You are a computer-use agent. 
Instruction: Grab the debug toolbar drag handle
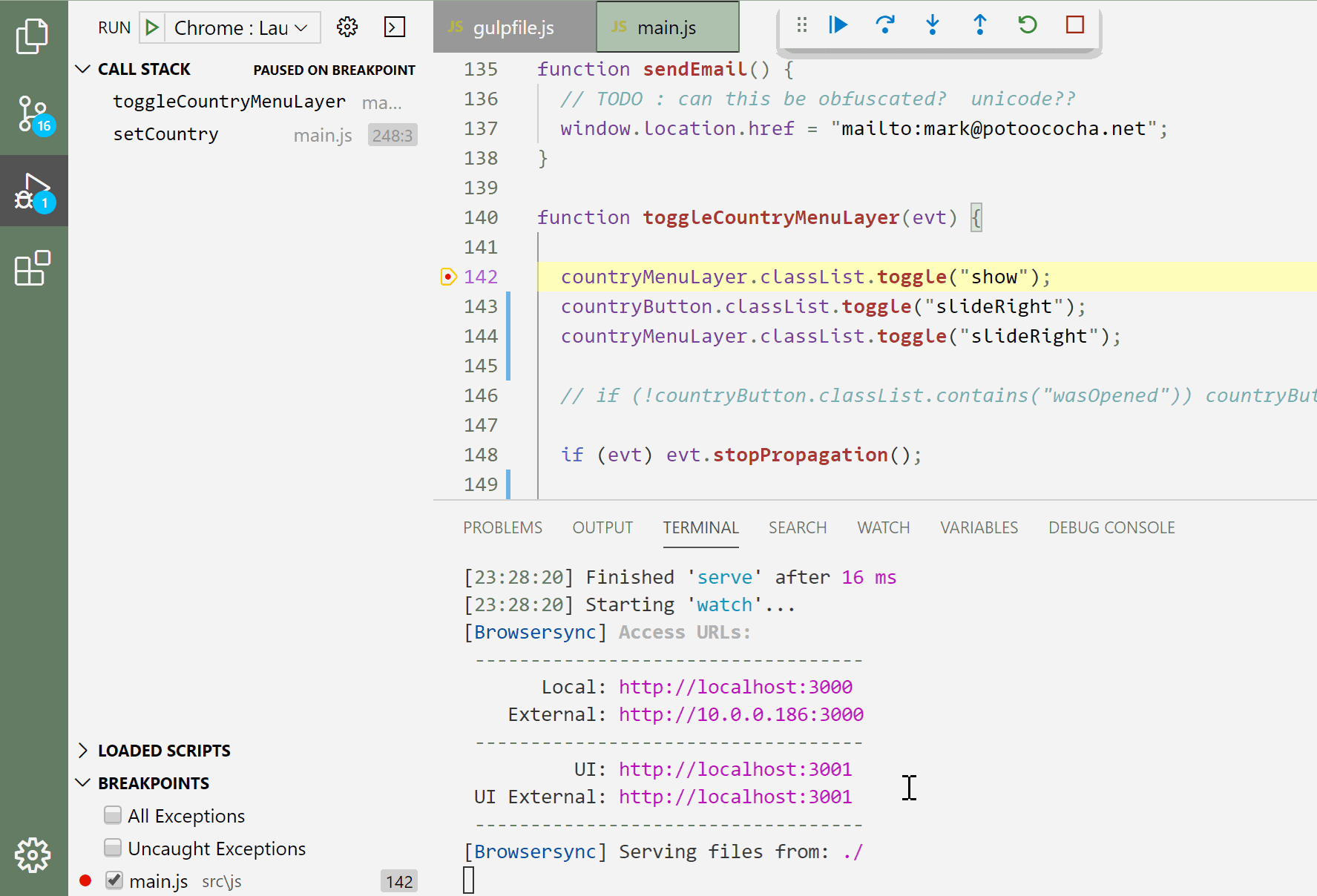[801, 25]
